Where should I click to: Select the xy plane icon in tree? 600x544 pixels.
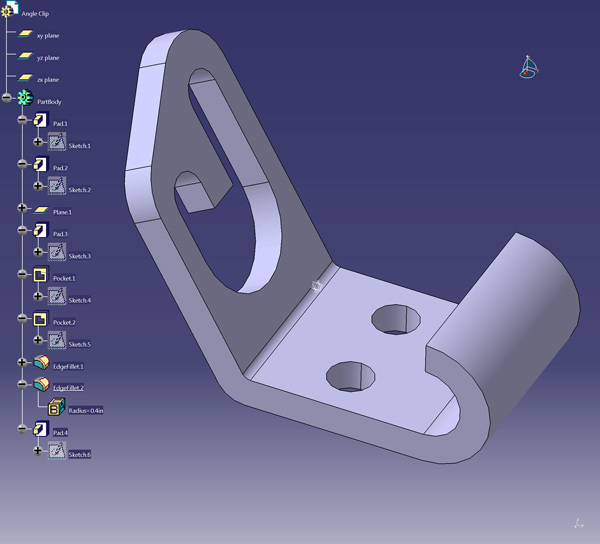click(x=25, y=35)
